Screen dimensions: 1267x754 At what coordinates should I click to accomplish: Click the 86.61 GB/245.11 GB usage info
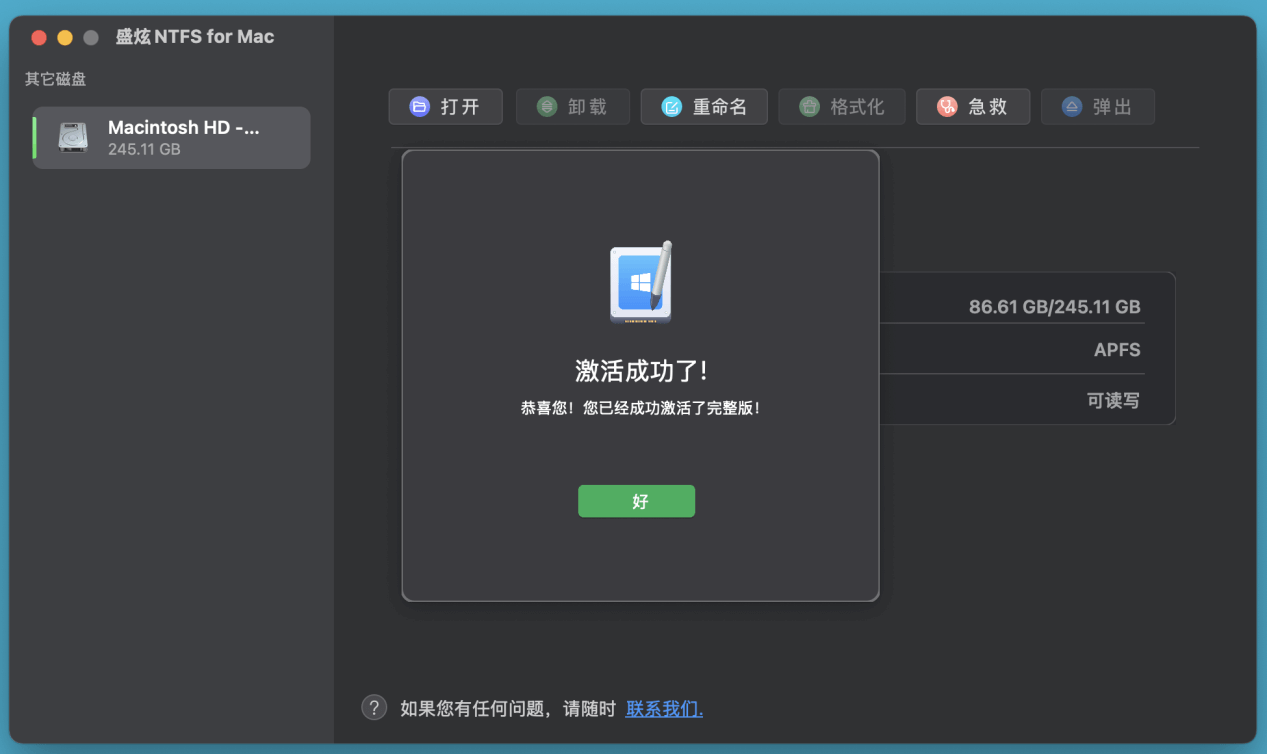click(1054, 306)
